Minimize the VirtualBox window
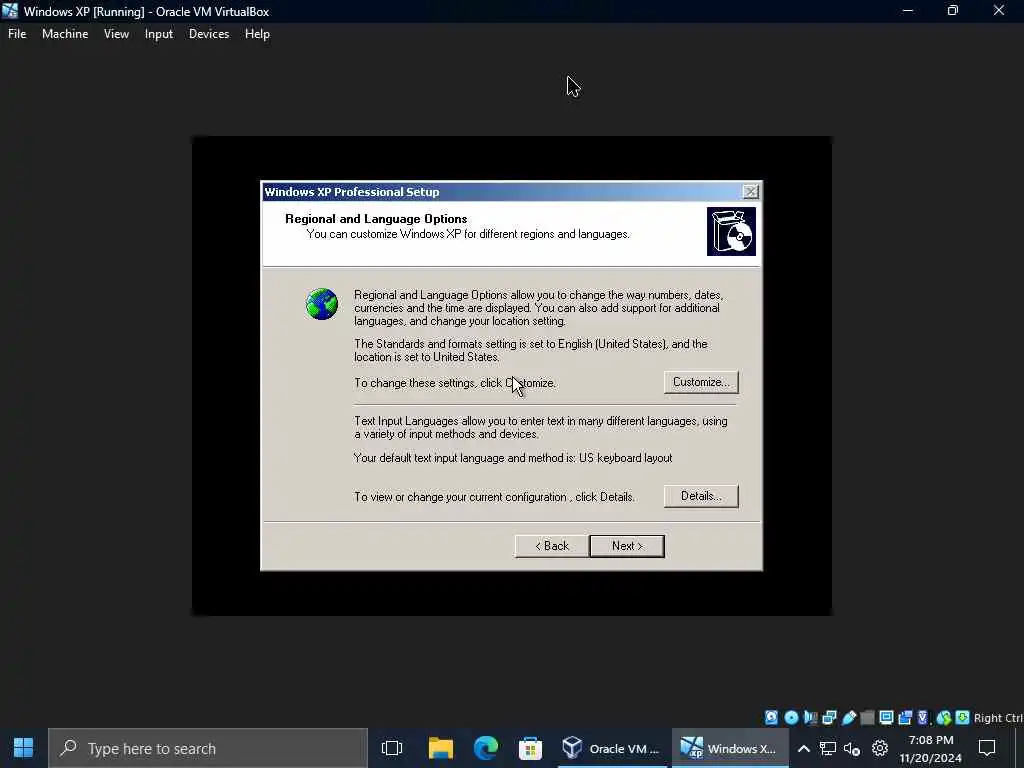The width and height of the screenshot is (1024, 768). click(908, 10)
